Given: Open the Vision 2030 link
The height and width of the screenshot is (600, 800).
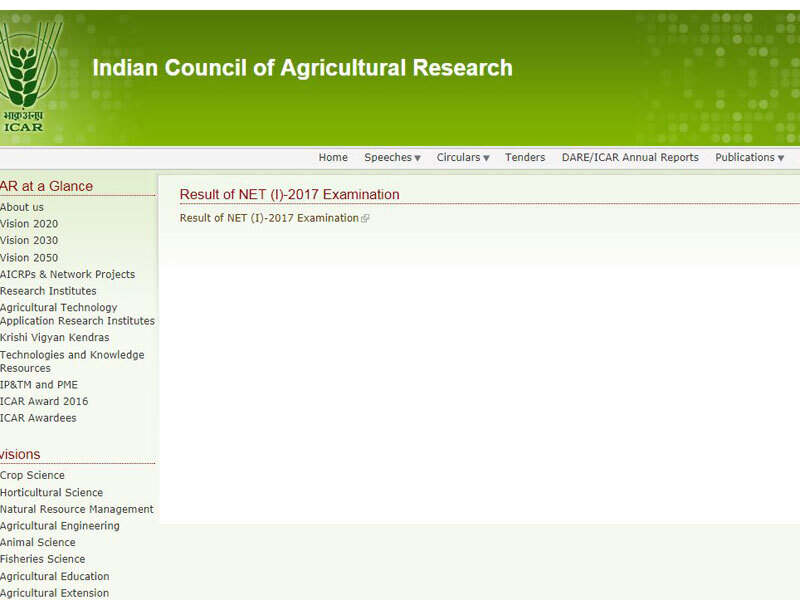Looking at the screenshot, I should [x=29, y=240].
